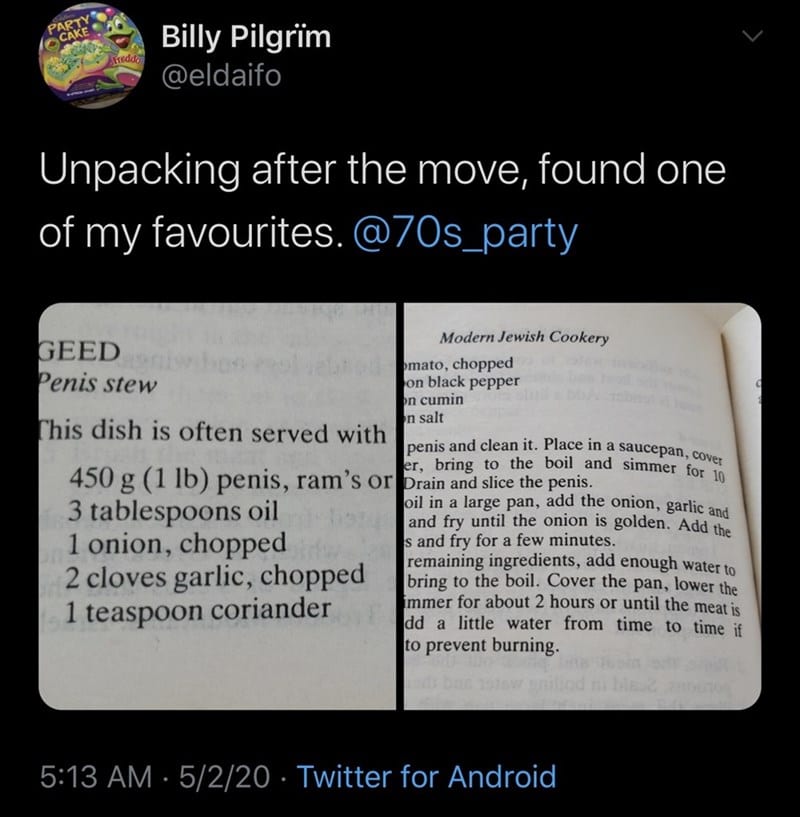
Task: Click the "GEED" recipe heading
Action: click(80, 351)
